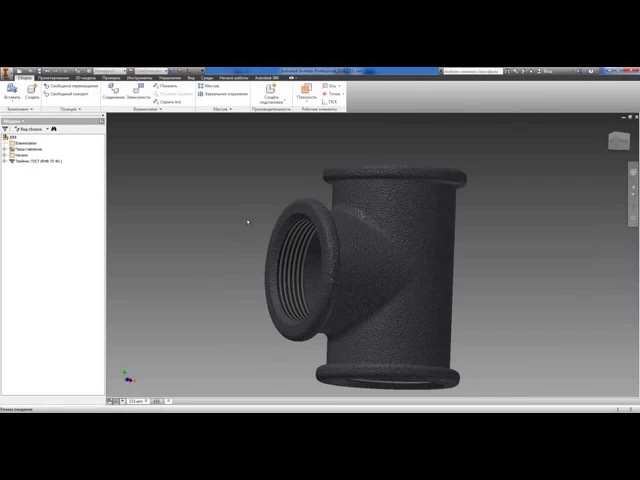
Task: Click Зеркальное отражение (Mirror) button
Action: [224, 94]
